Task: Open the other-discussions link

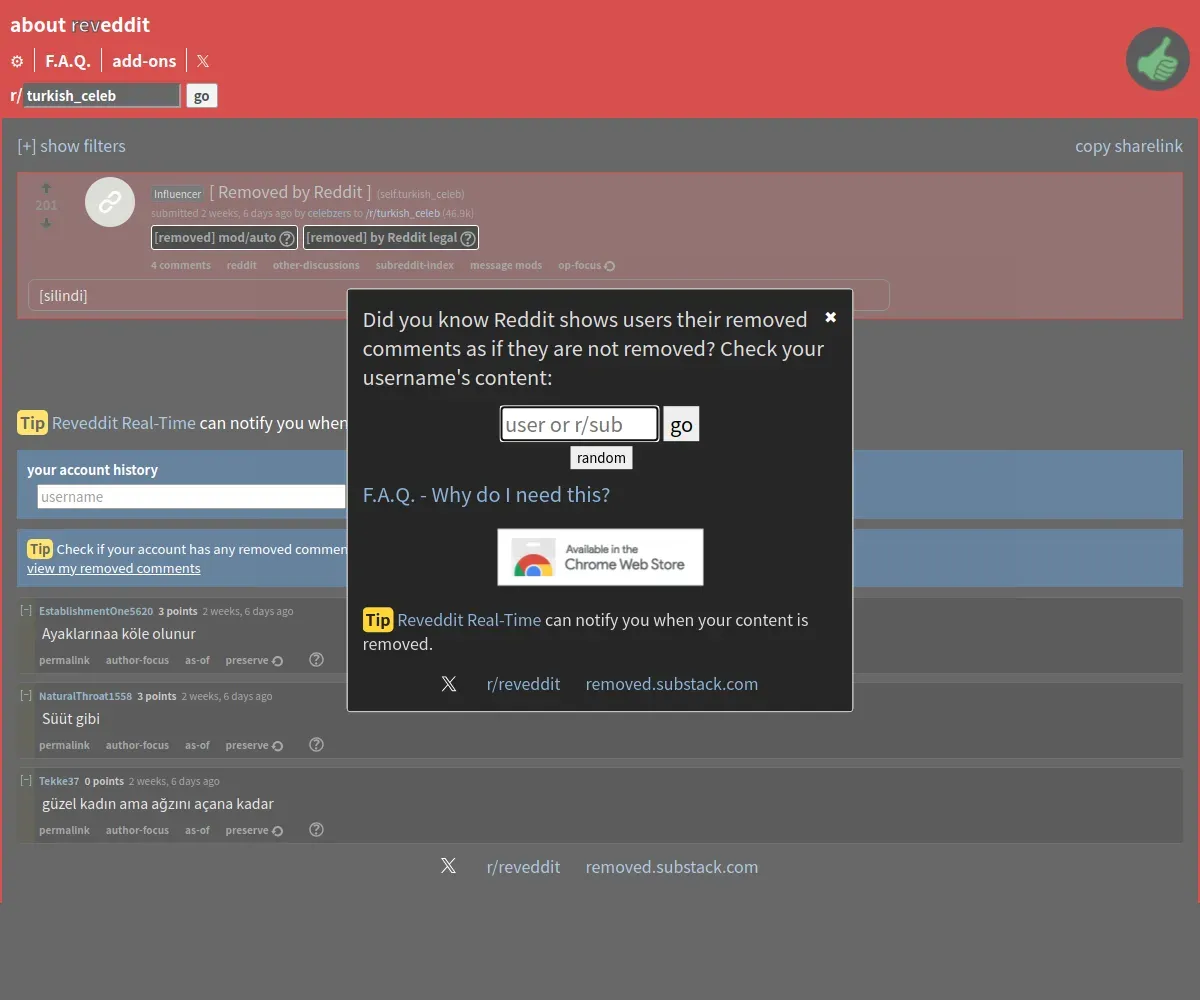Action: tap(316, 265)
